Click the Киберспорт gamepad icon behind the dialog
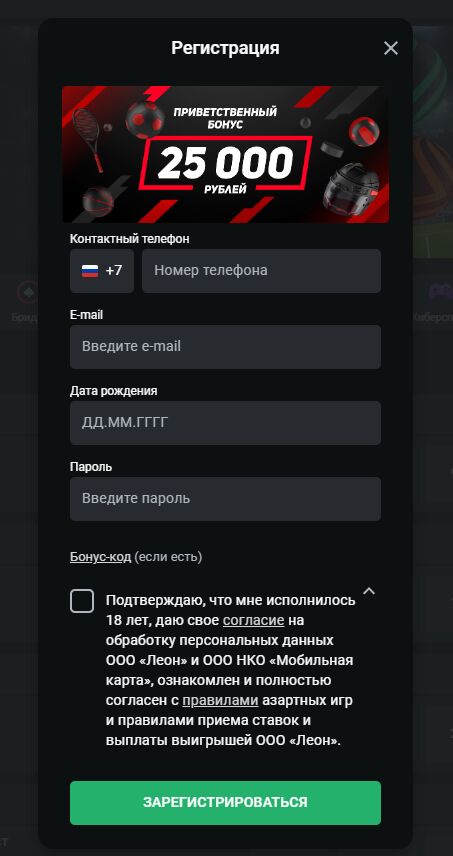This screenshot has height=856, width=453. tap(439, 293)
